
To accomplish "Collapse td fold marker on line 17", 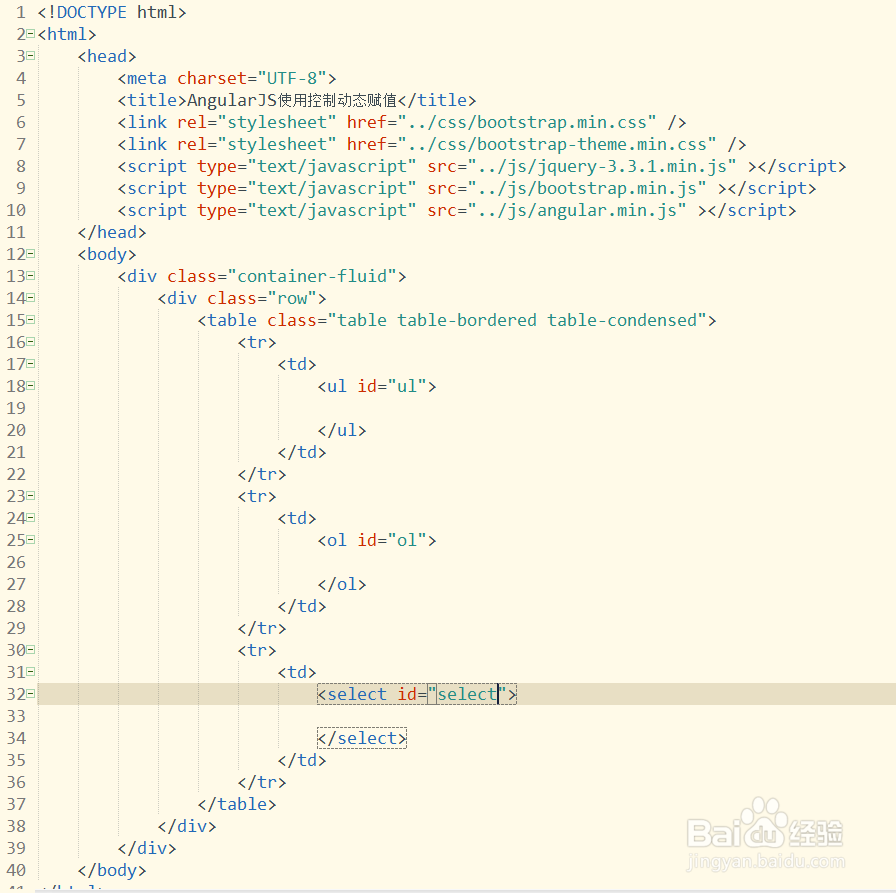I will (31, 364).
